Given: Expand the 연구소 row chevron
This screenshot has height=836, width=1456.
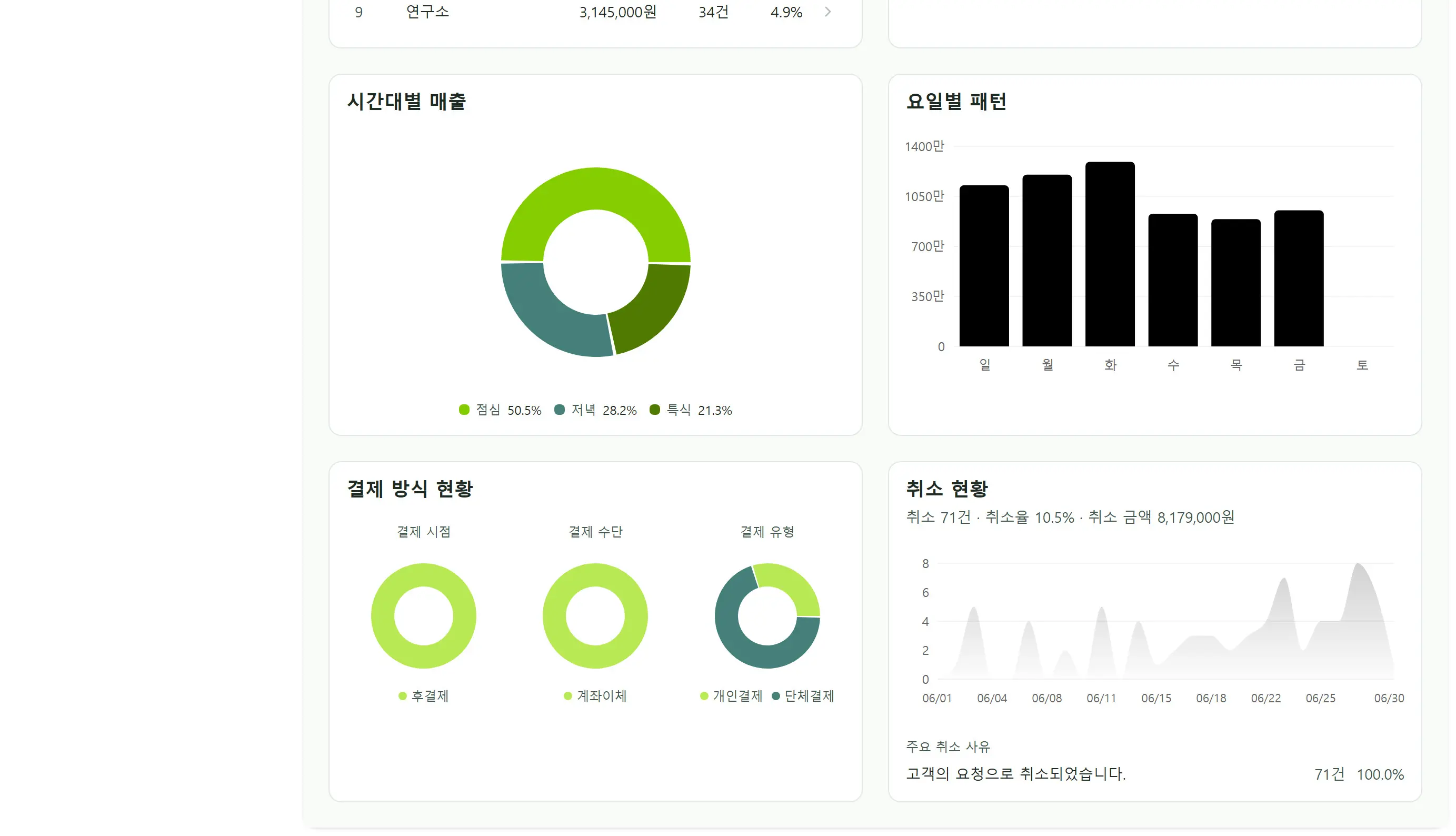Looking at the screenshot, I should click(x=827, y=12).
